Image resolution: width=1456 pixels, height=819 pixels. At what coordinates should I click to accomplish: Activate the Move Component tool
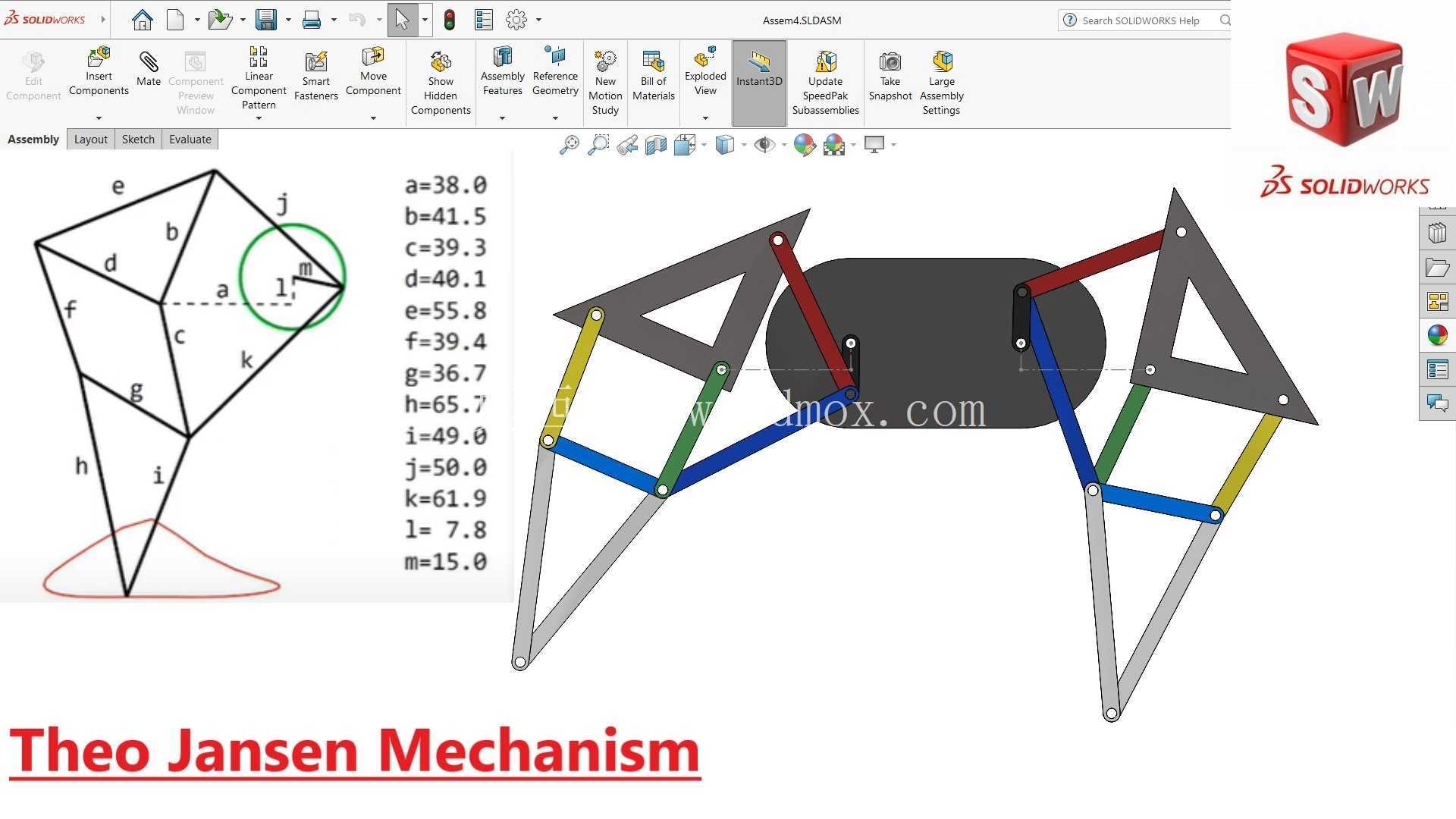[x=373, y=71]
